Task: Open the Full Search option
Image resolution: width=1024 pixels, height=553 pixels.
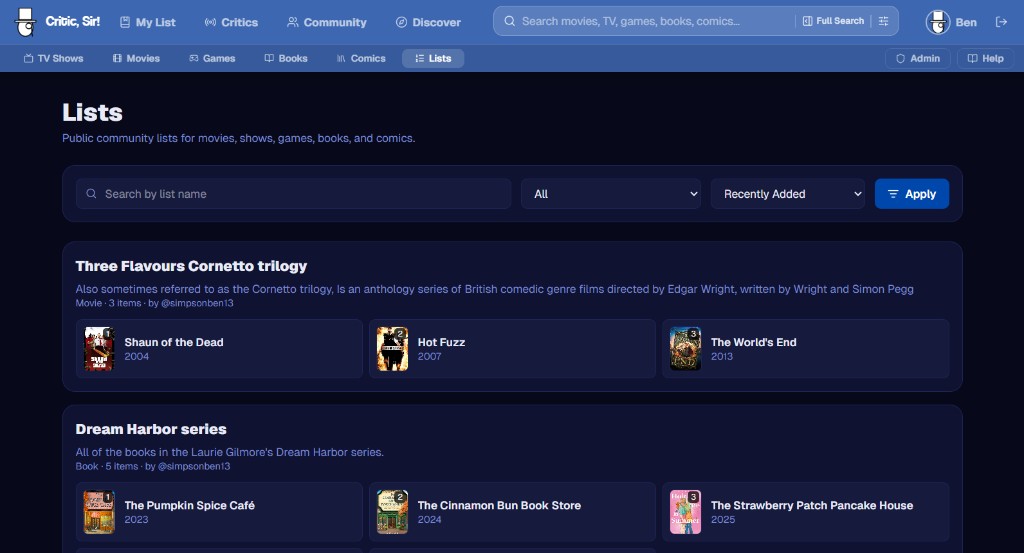Action: pyautogui.click(x=833, y=21)
